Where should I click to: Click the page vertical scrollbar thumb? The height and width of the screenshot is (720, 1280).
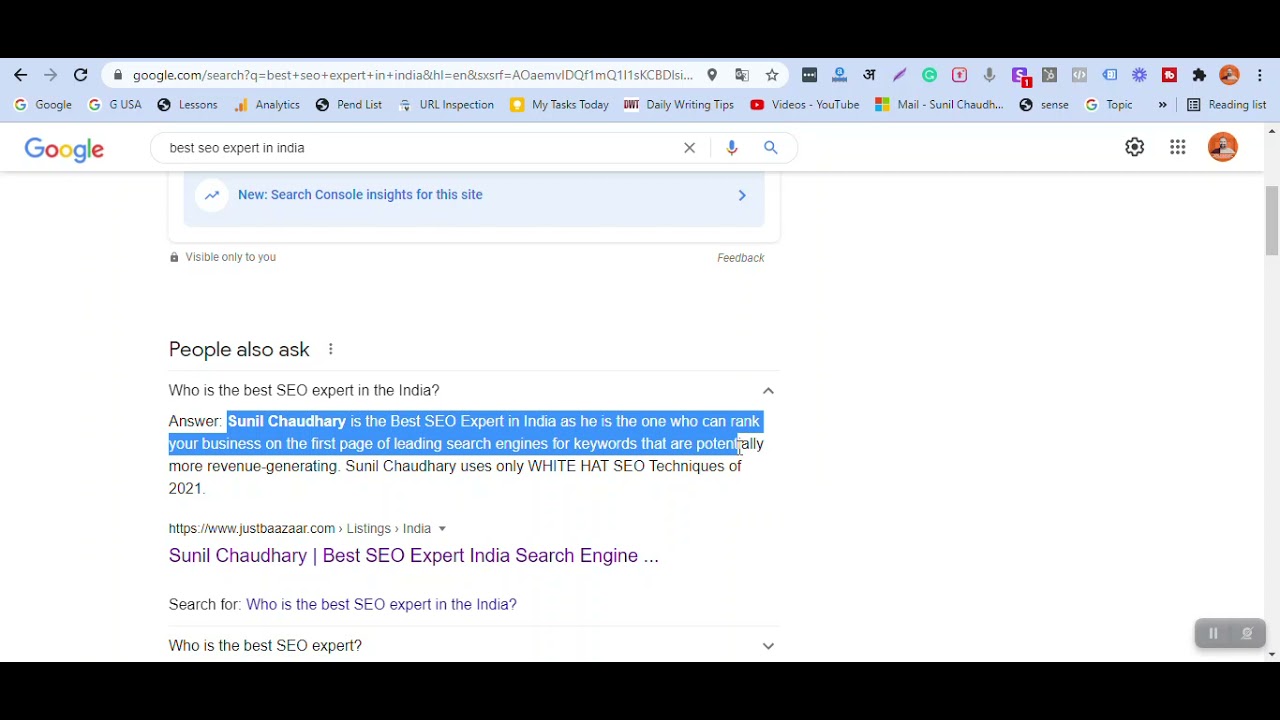pos(1272,220)
